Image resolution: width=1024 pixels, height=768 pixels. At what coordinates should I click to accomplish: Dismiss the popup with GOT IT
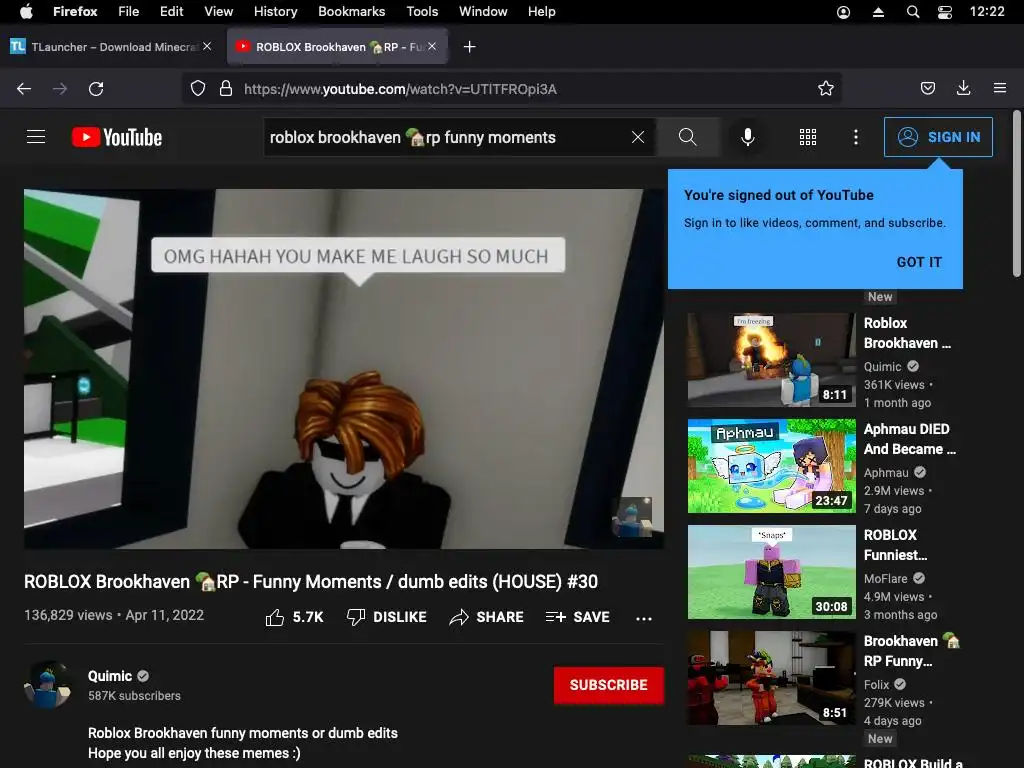tap(919, 262)
